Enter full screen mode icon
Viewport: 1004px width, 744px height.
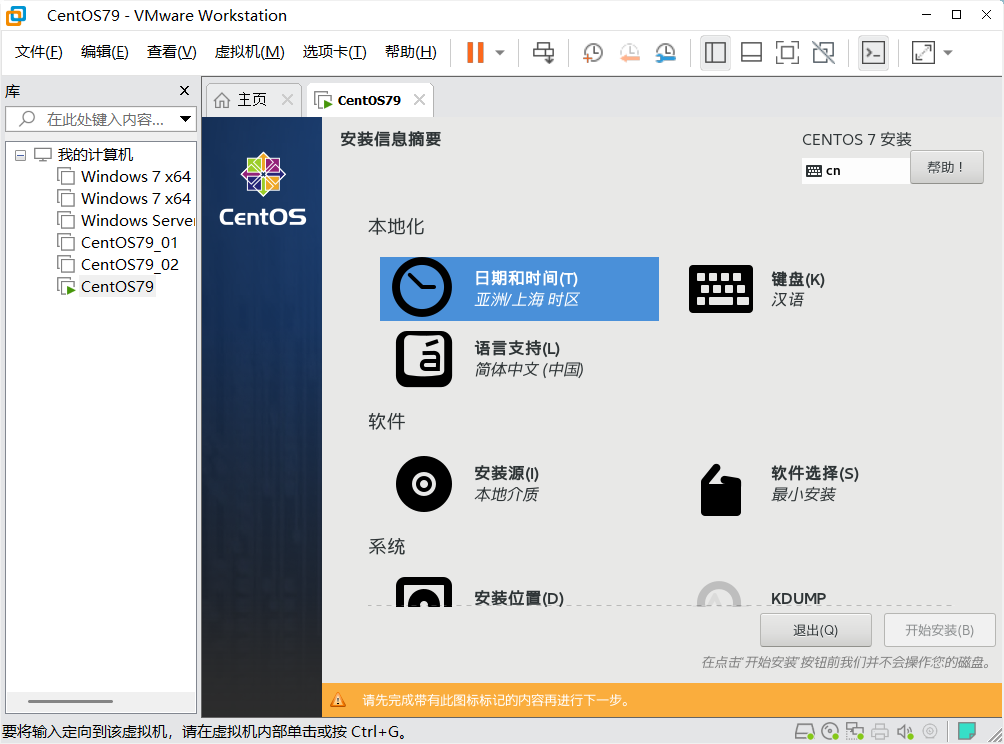point(787,53)
